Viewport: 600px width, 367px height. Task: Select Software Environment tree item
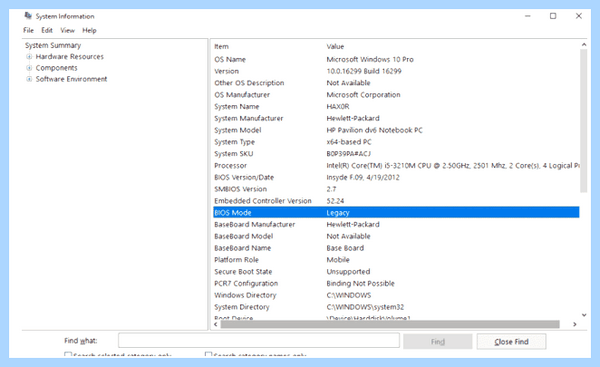pos(72,79)
